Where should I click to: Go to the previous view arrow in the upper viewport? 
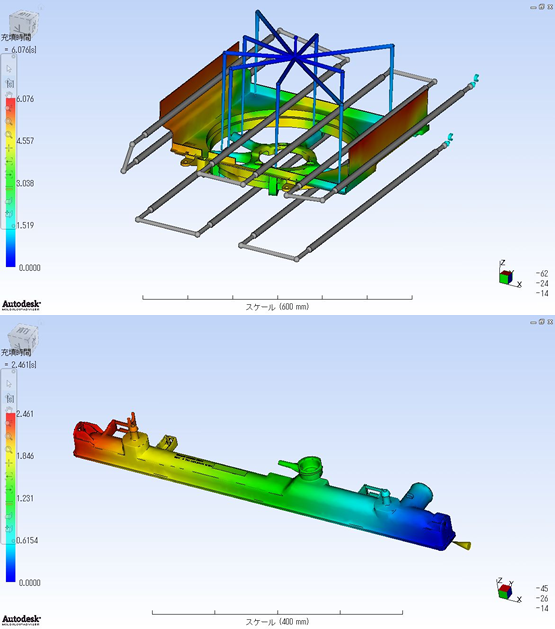click(x=9, y=161)
